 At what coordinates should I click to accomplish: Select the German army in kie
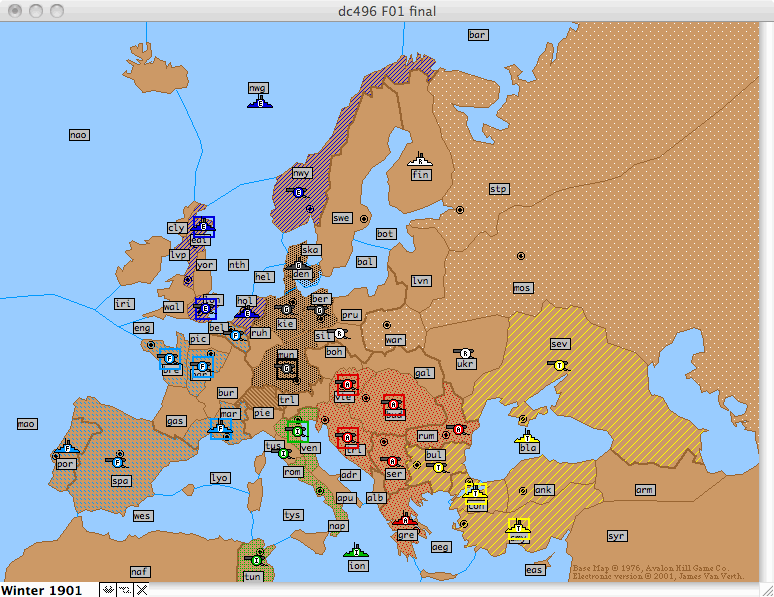coord(285,310)
